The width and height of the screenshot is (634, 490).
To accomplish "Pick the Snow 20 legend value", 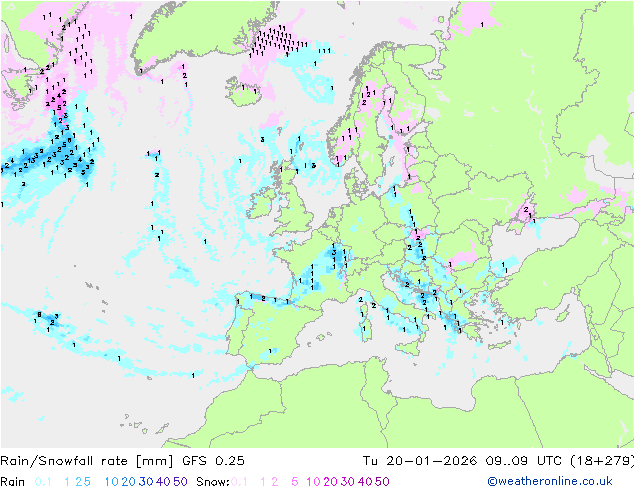I will coord(330,482).
